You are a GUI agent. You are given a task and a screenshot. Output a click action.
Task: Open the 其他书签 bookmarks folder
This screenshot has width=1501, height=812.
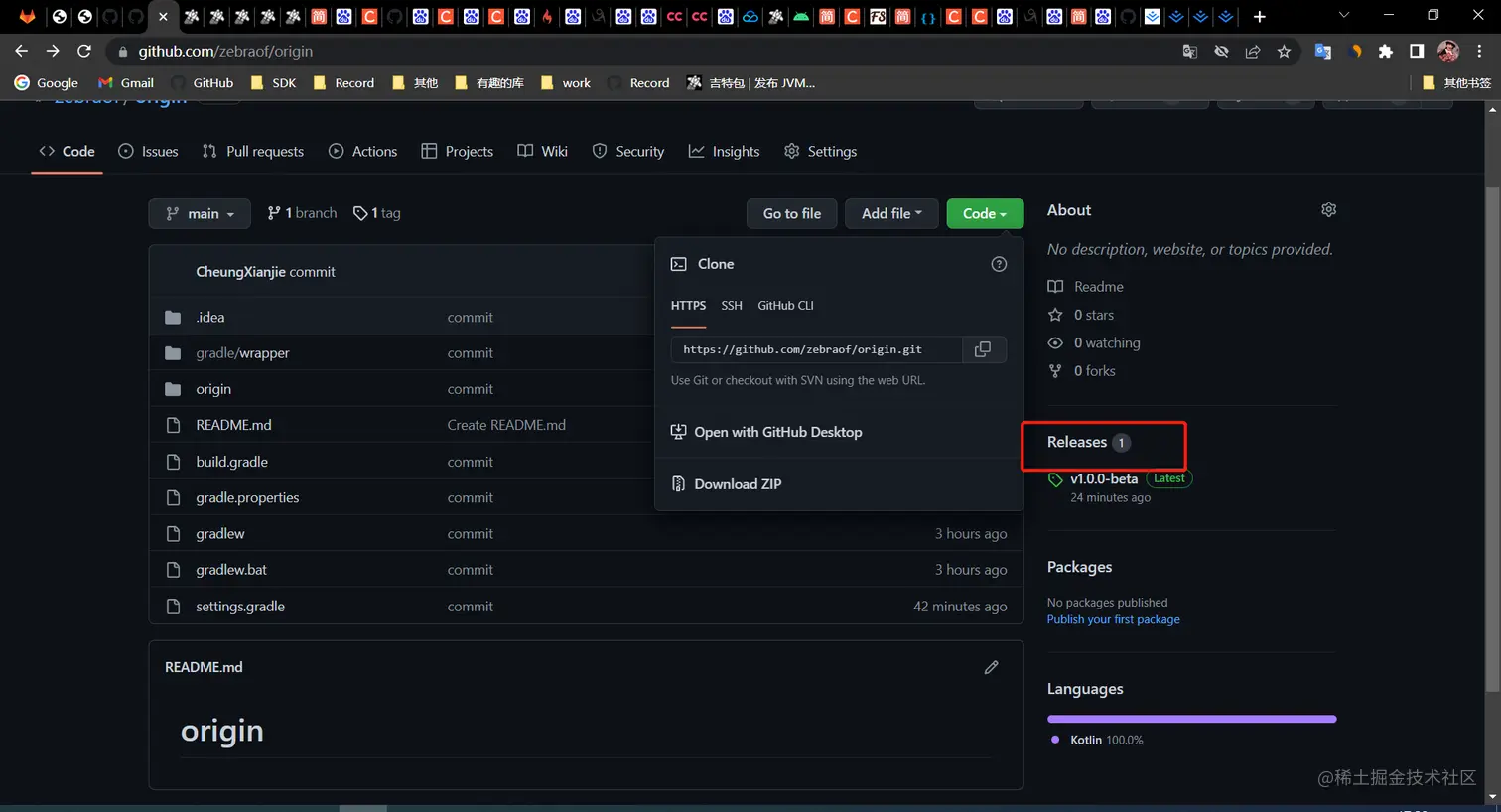(x=1456, y=83)
